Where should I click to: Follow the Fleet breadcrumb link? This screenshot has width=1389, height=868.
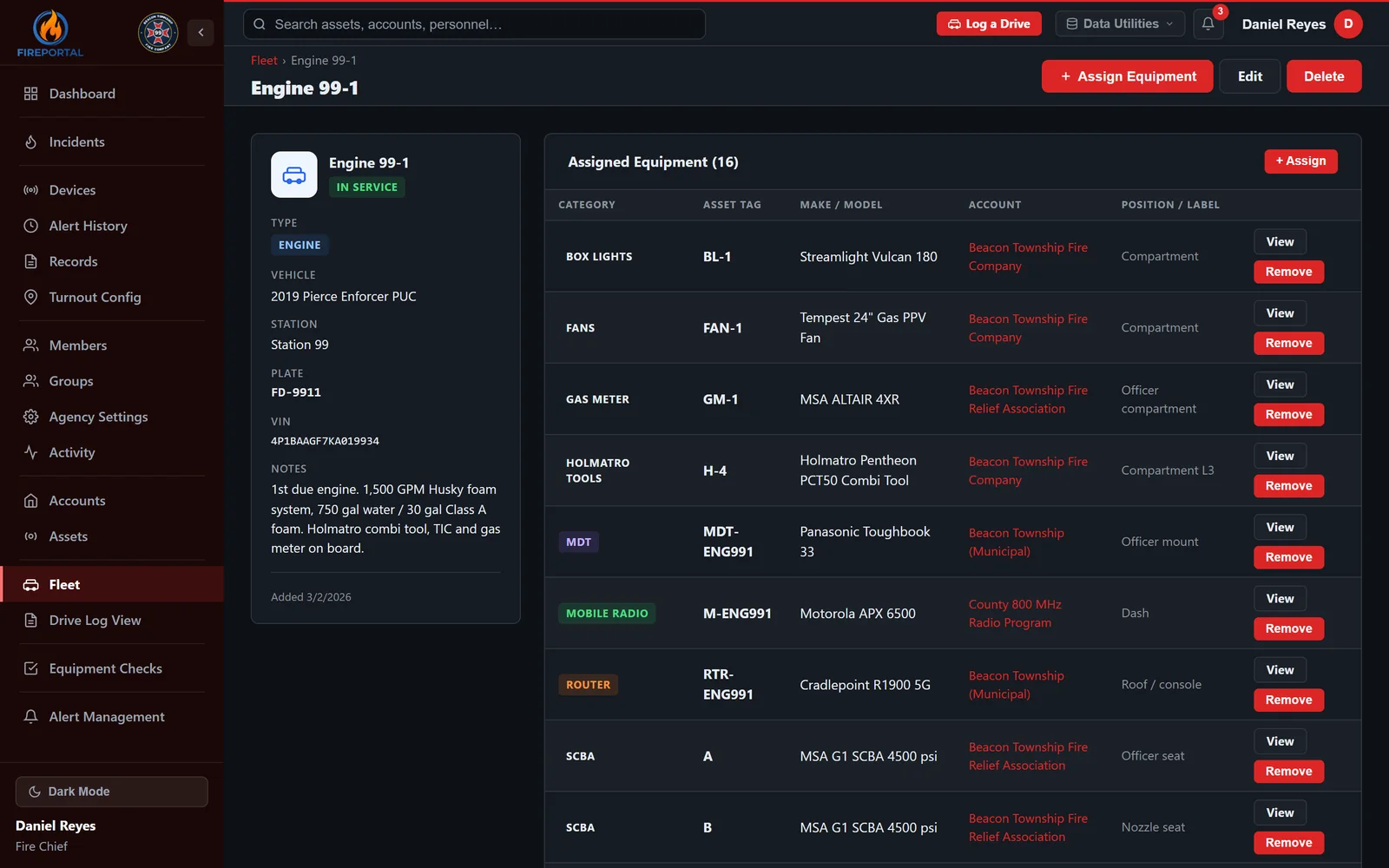click(264, 61)
